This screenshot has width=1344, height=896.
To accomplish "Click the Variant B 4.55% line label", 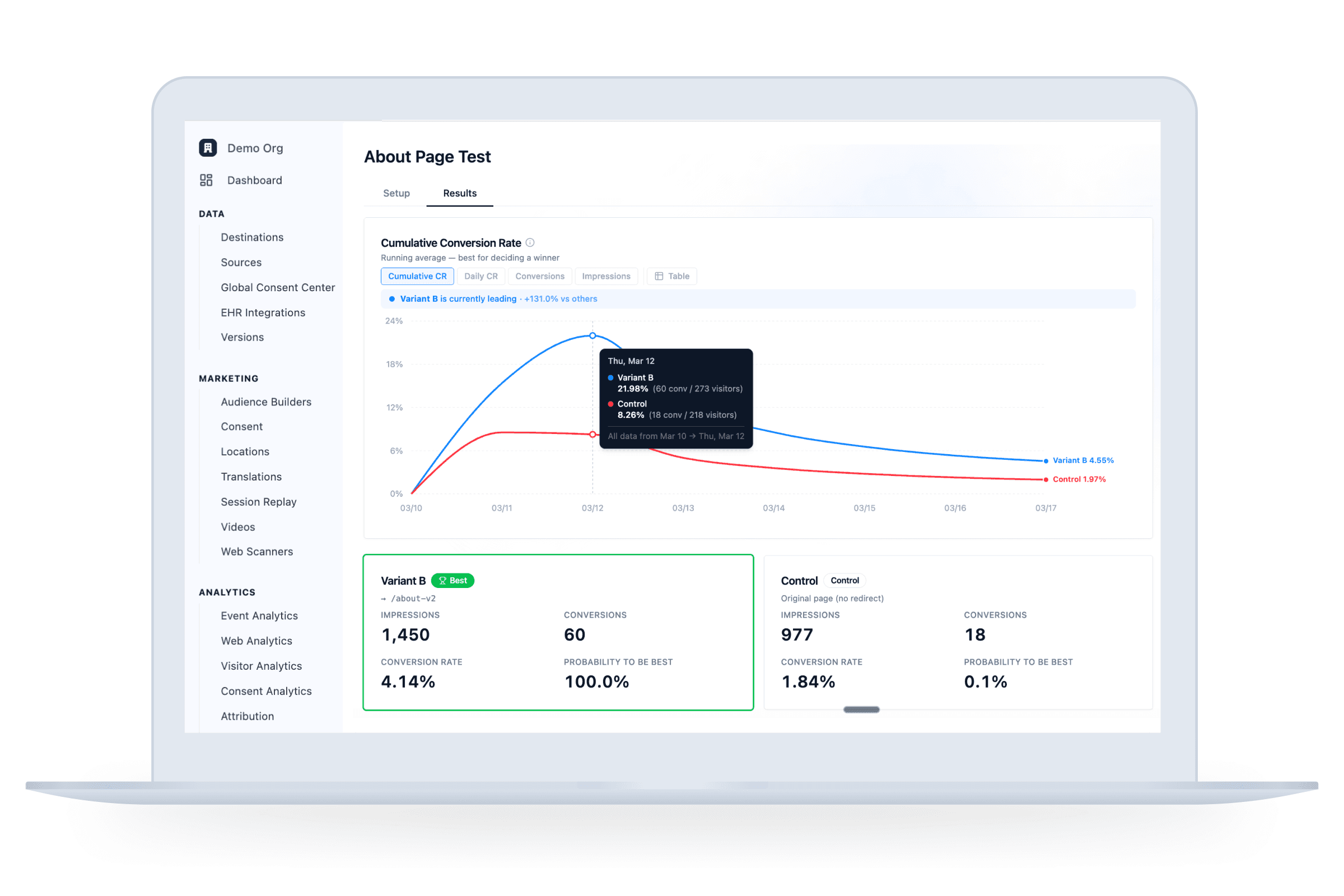I will point(1083,460).
